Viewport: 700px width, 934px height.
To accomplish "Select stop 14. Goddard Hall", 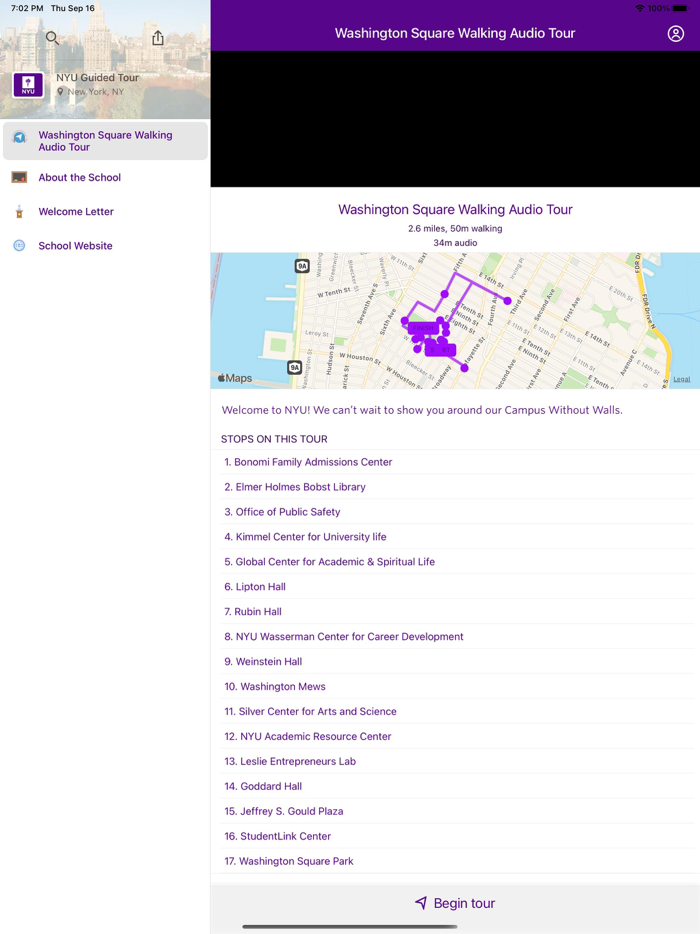I will pos(455,786).
